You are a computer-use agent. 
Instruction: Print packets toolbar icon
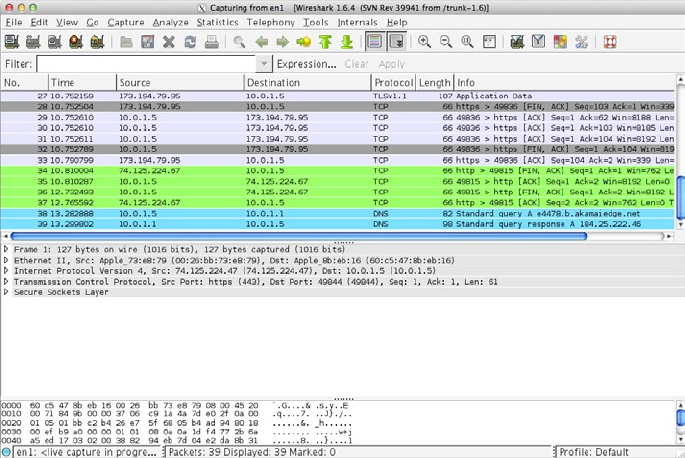coord(211,42)
